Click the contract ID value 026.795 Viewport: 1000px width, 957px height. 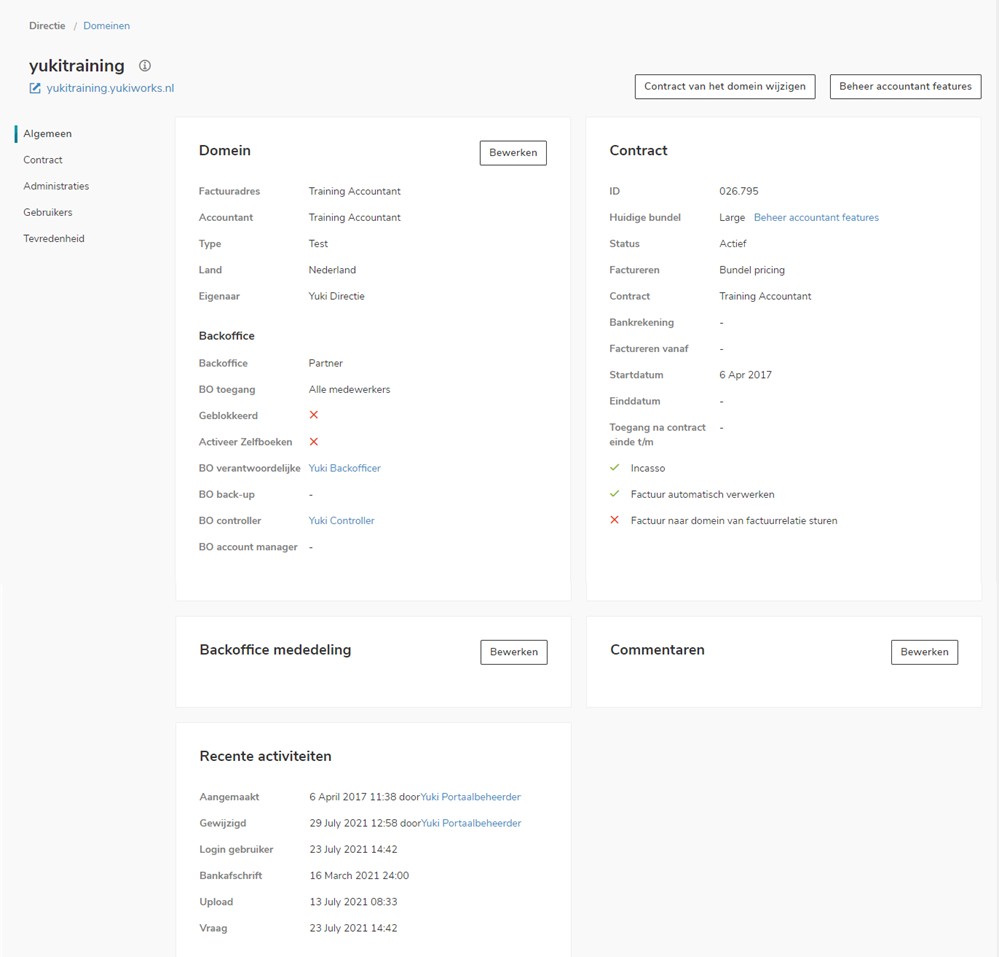739,191
